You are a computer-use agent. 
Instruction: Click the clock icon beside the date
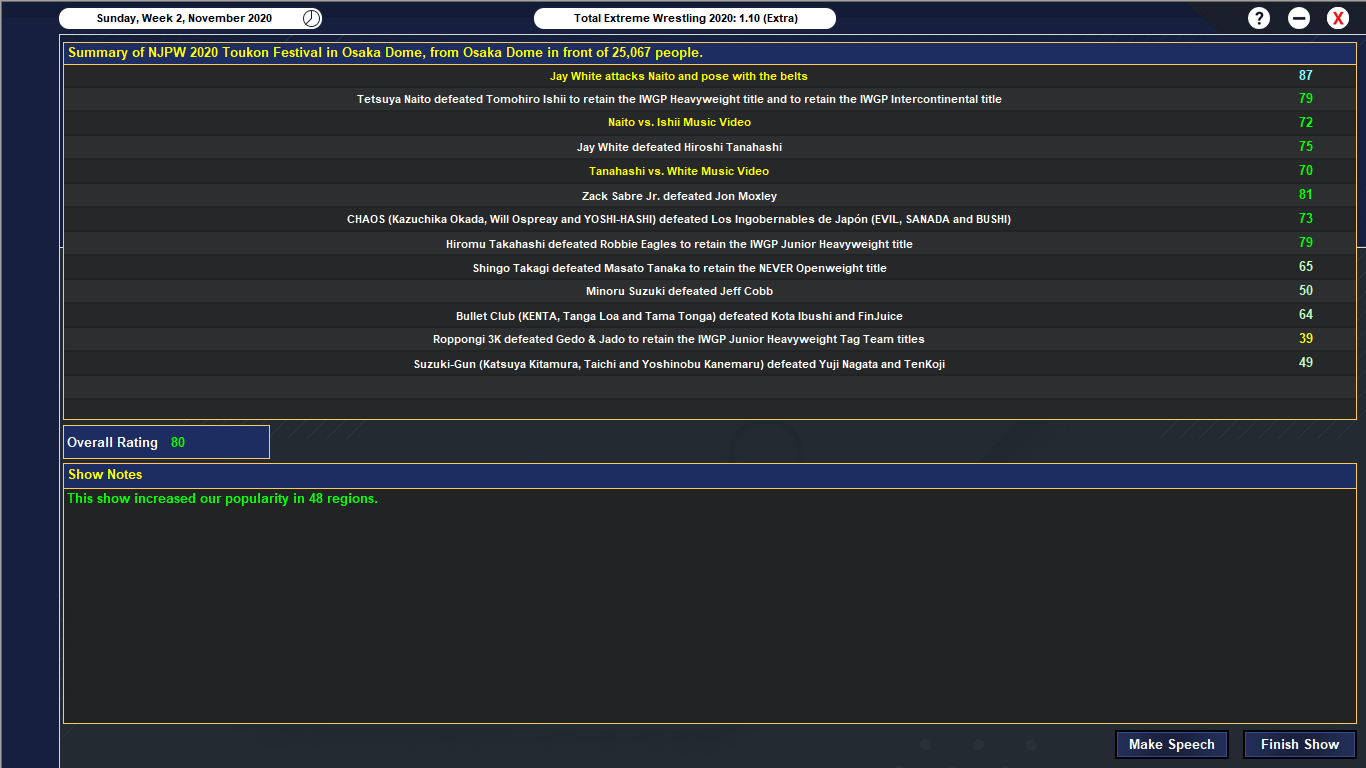312,18
